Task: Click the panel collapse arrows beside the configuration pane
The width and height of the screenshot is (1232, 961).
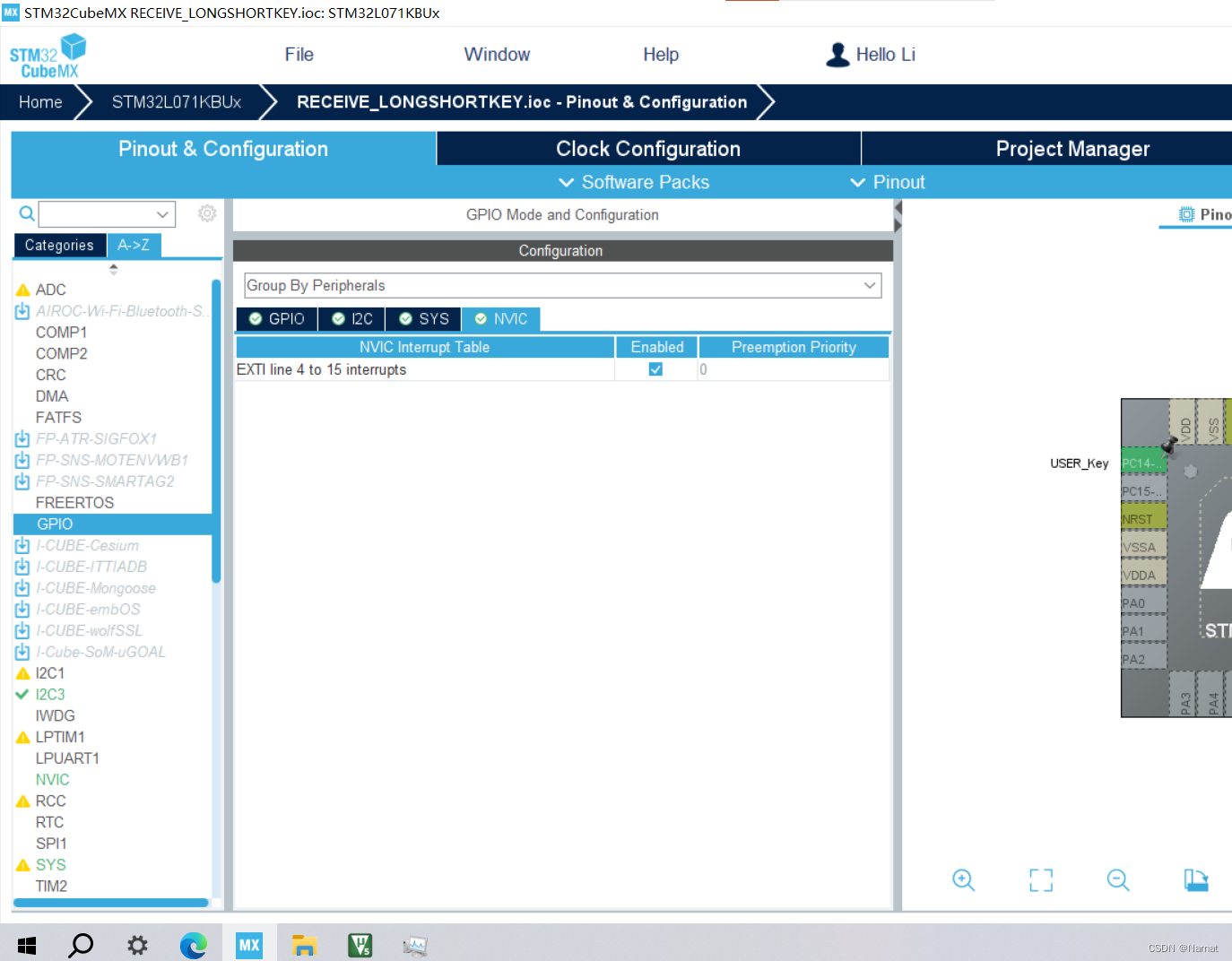Action: (x=898, y=216)
